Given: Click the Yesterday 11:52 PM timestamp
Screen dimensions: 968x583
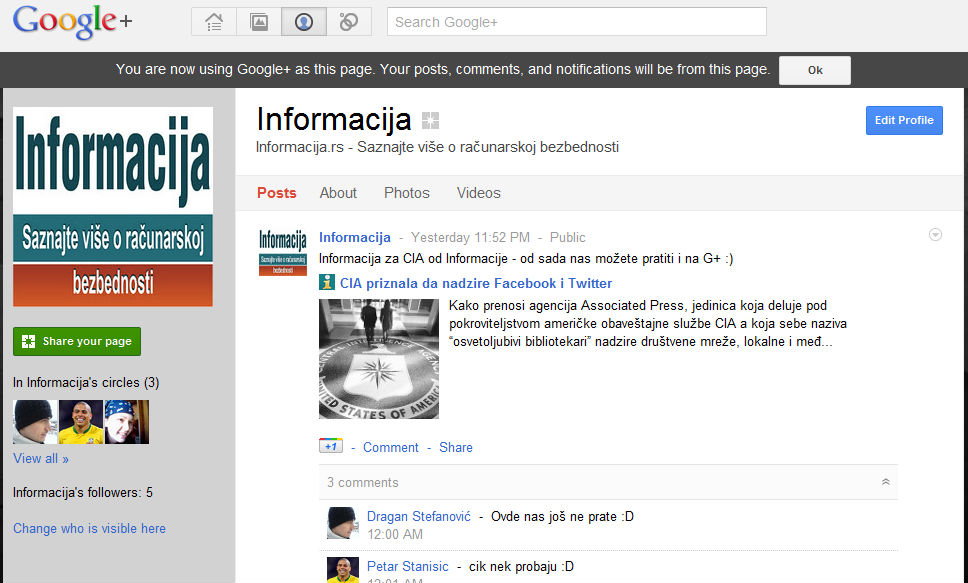Looking at the screenshot, I should [470, 237].
